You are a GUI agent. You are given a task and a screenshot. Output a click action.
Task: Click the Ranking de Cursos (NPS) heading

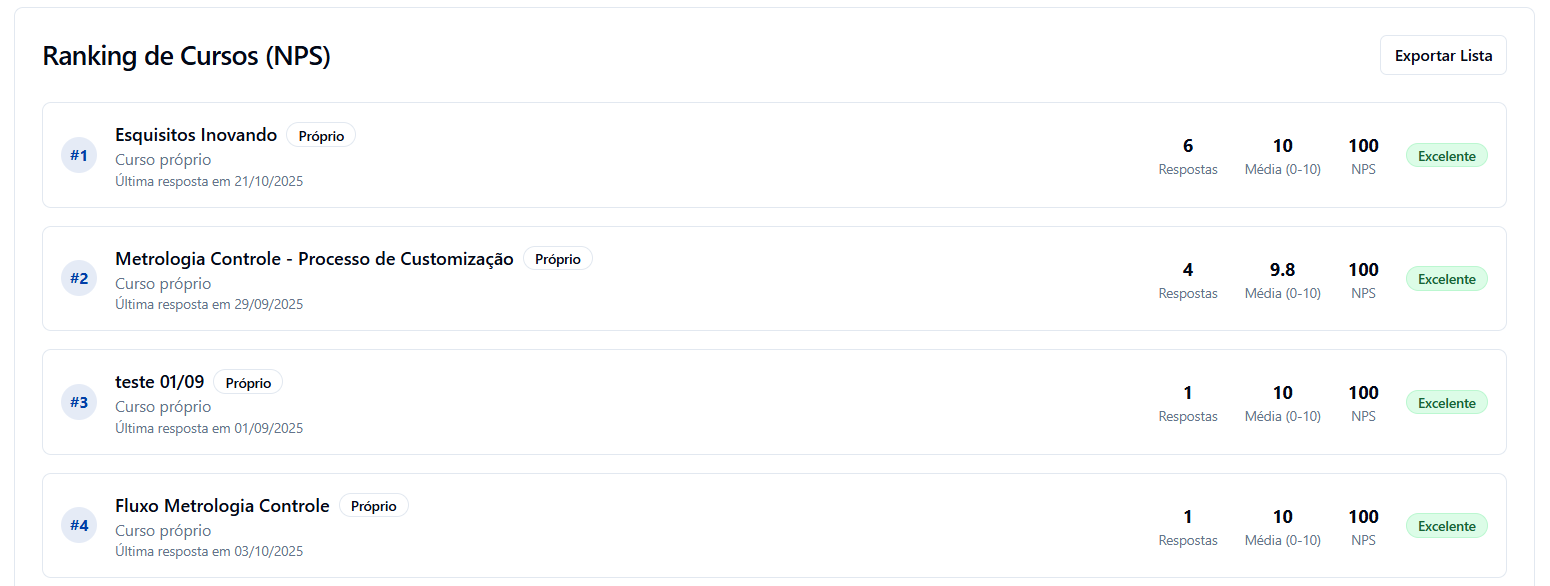(186, 57)
